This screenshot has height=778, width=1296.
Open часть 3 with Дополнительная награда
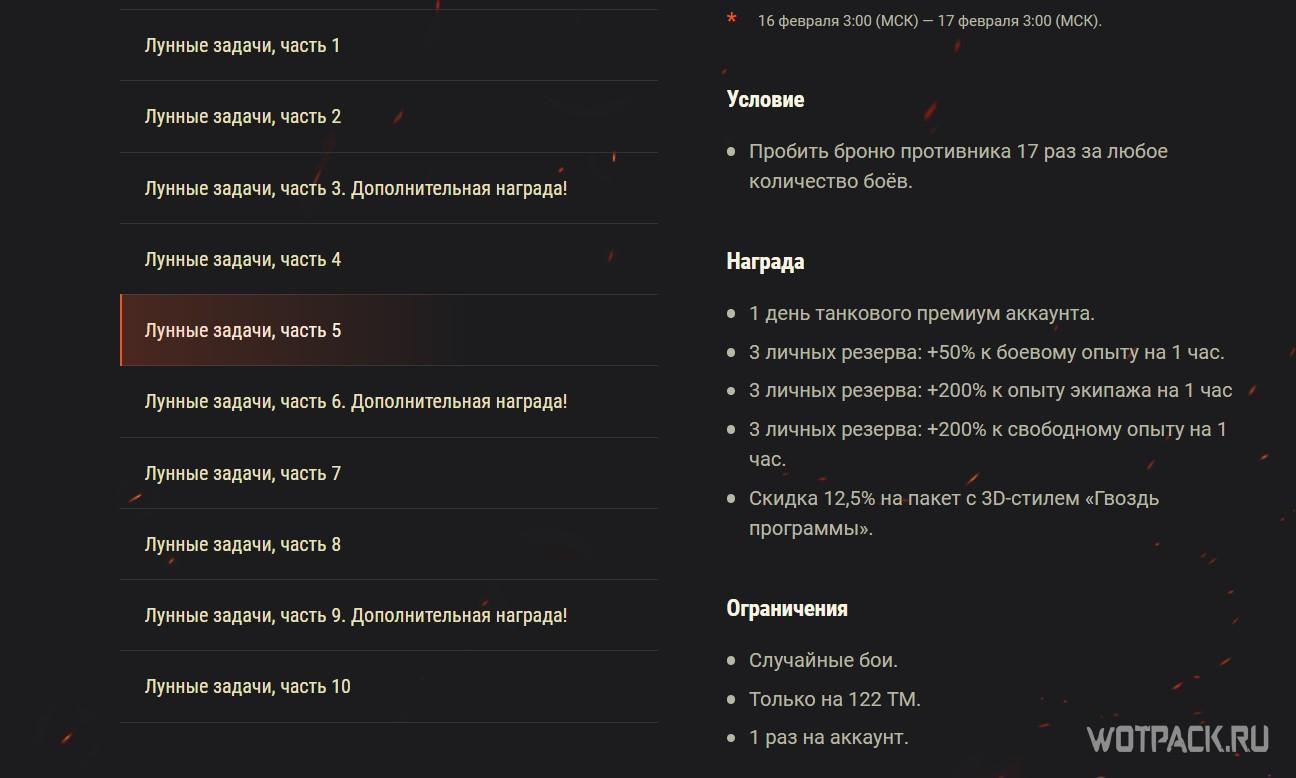356,188
